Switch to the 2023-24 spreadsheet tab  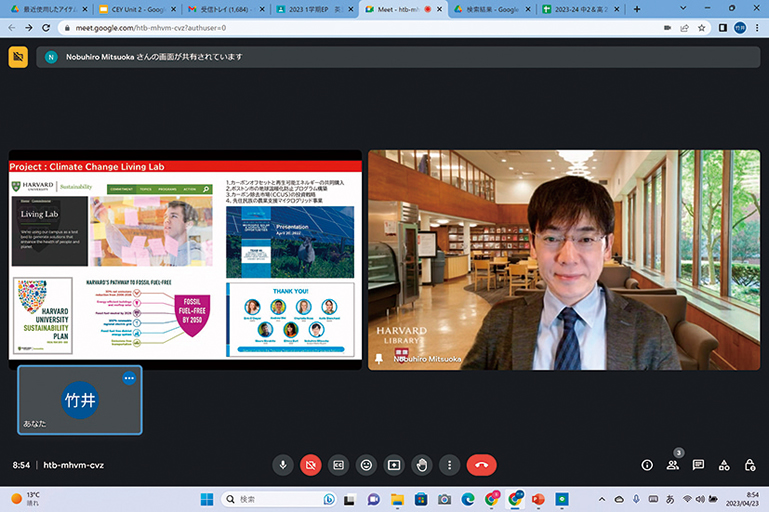(x=581, y=9)
